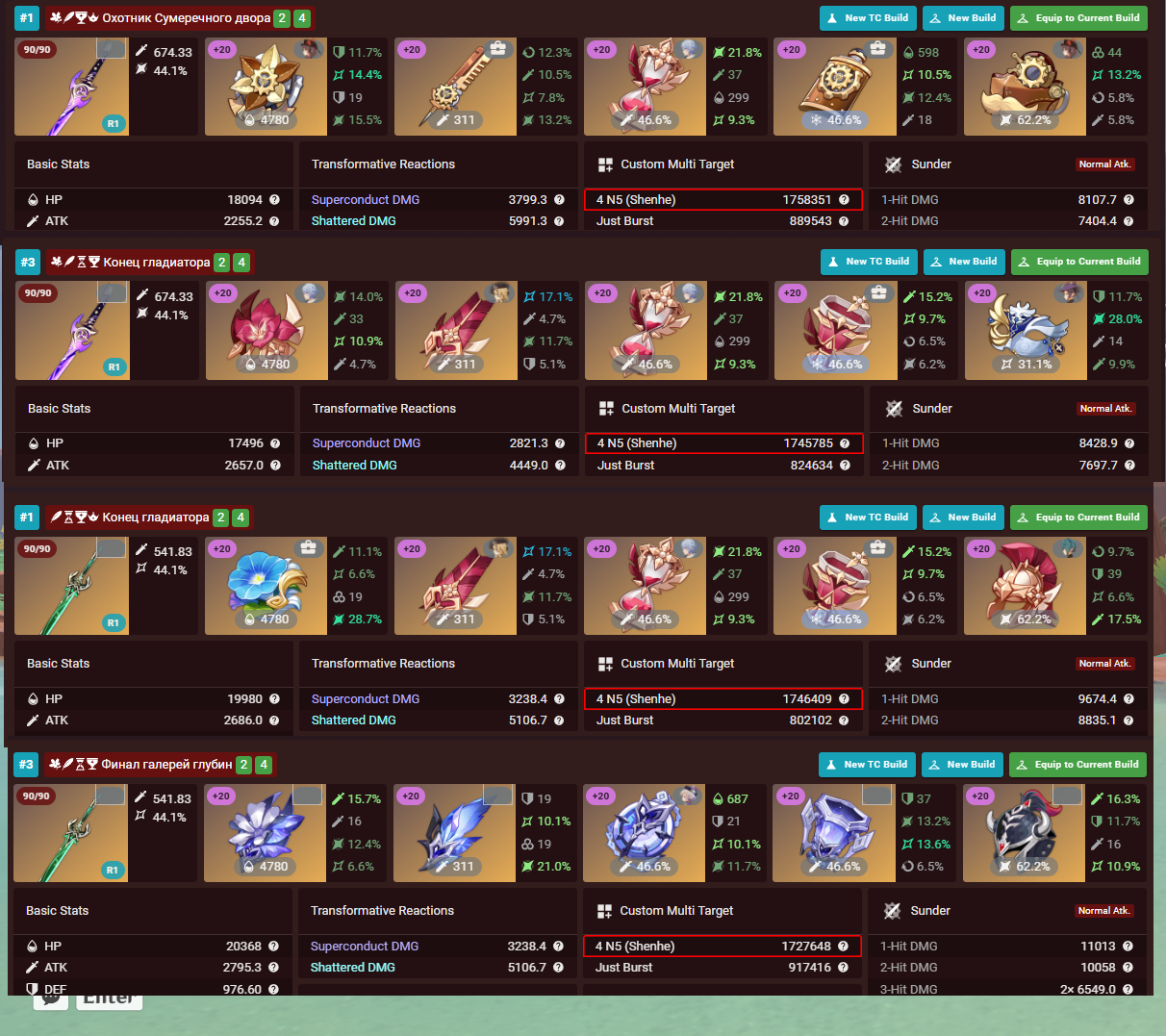
Task: Open Shattered DMG link showing 4449.0
Action: pos(355,466)
